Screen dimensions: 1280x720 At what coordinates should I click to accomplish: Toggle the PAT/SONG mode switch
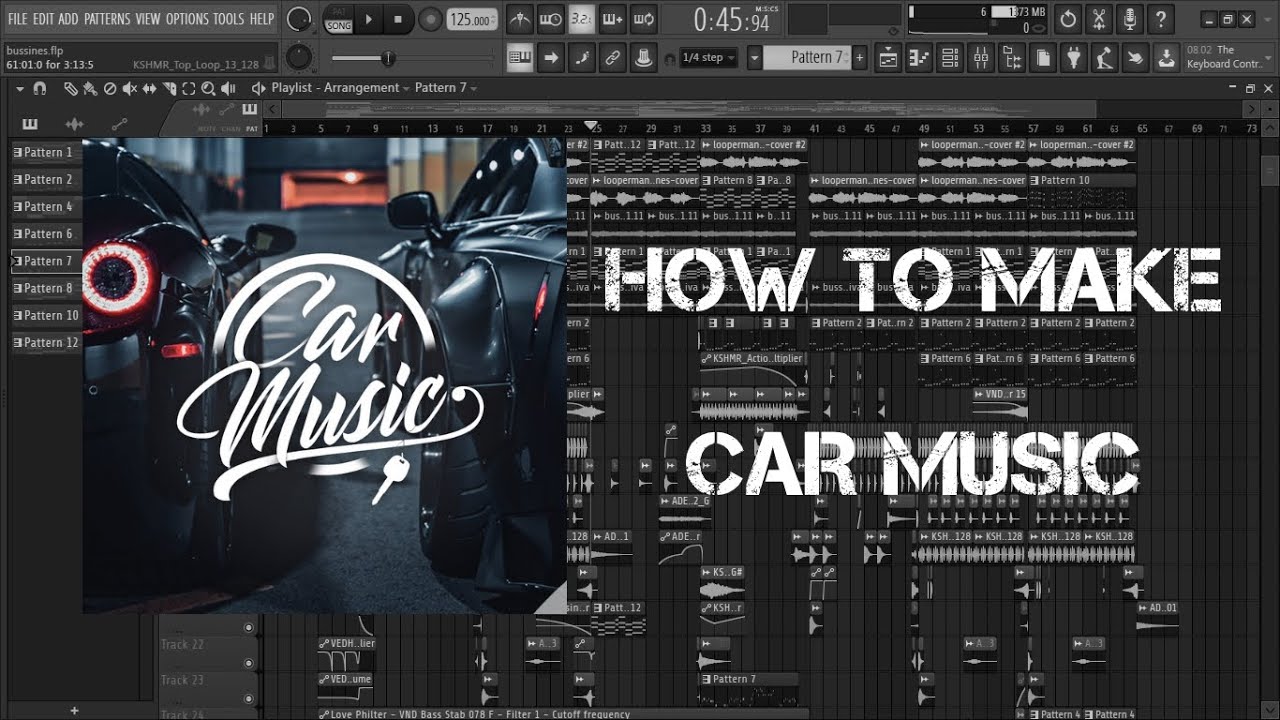coord(337,18)
